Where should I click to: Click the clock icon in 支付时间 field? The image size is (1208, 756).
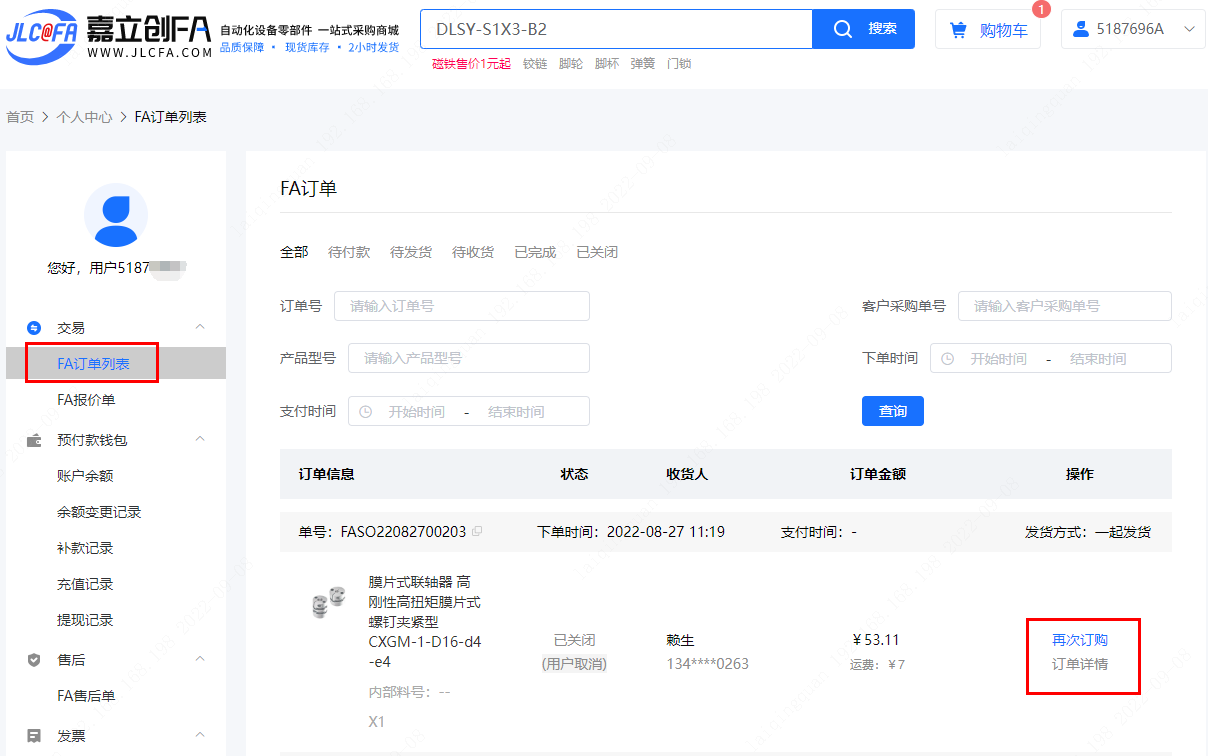[x=366, y=412]
